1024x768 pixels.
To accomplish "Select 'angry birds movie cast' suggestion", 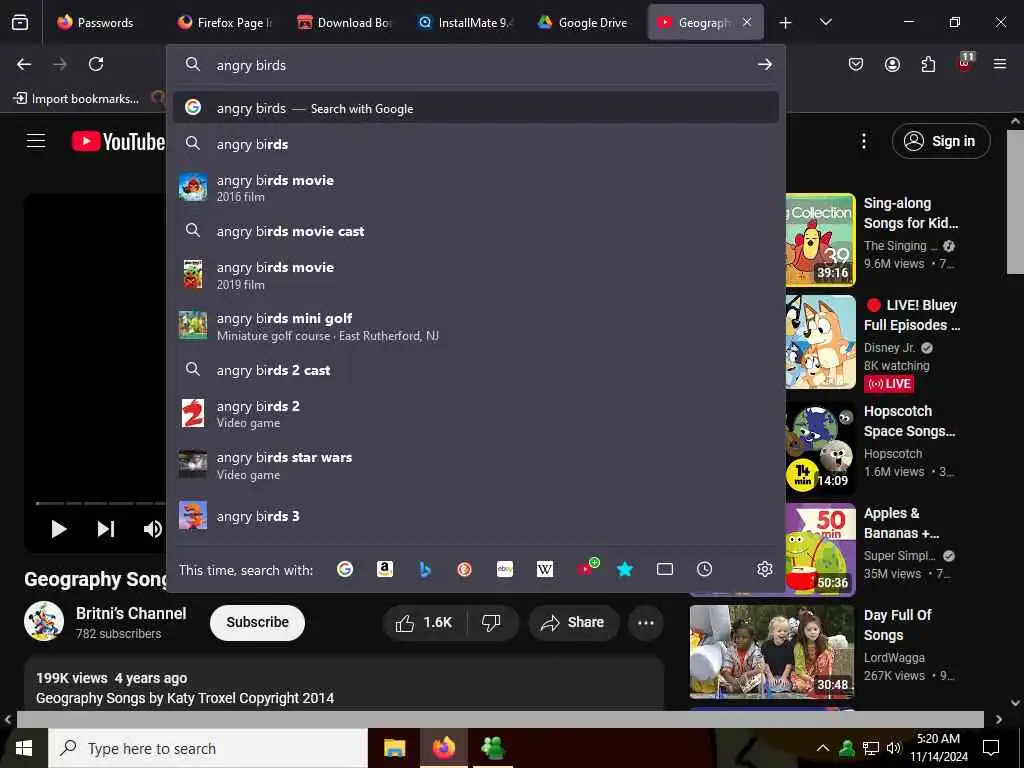I will [476, 231].
